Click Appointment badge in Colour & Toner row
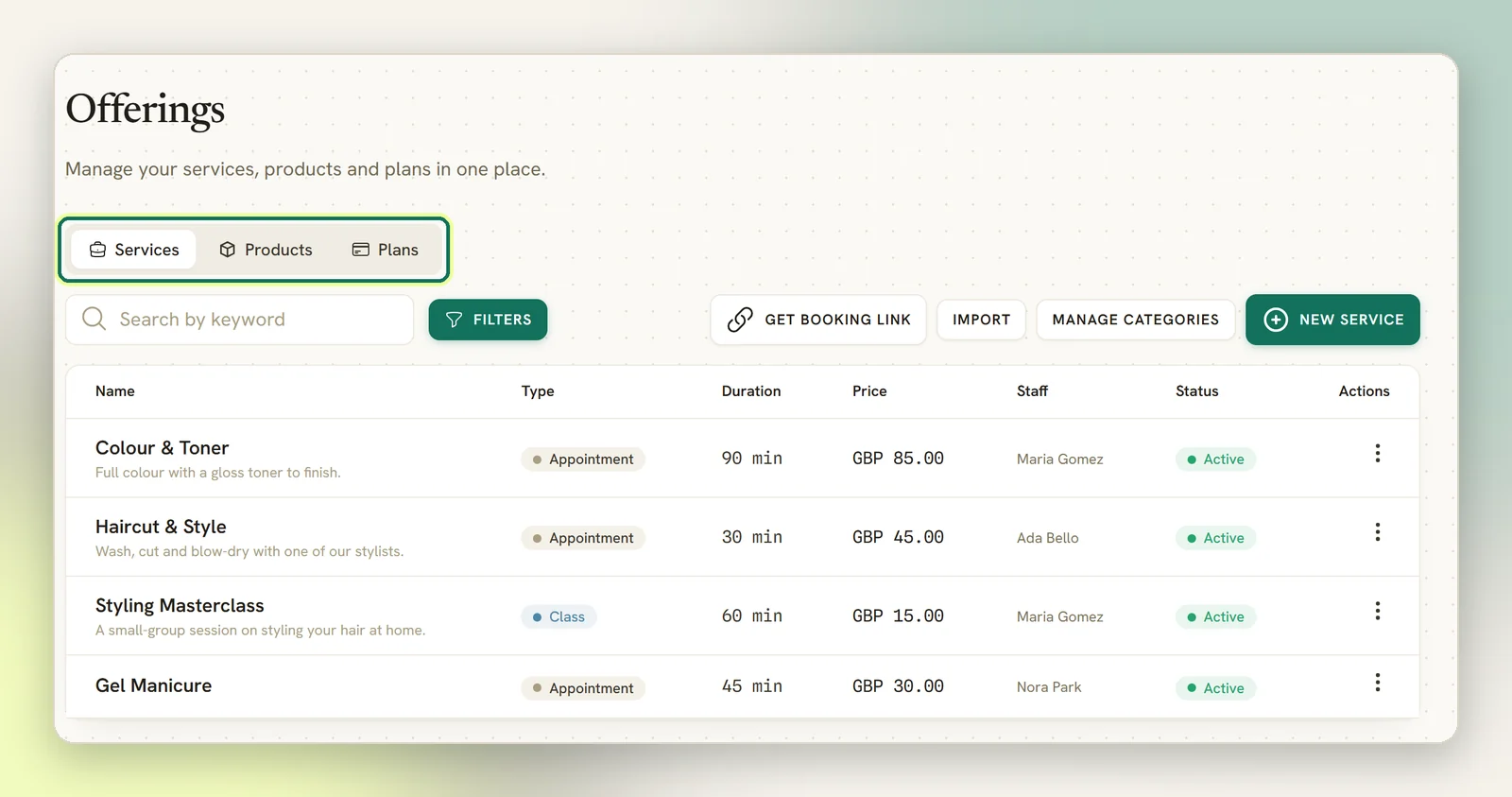Screen dimensions: 1512x797 pos(583,459)
